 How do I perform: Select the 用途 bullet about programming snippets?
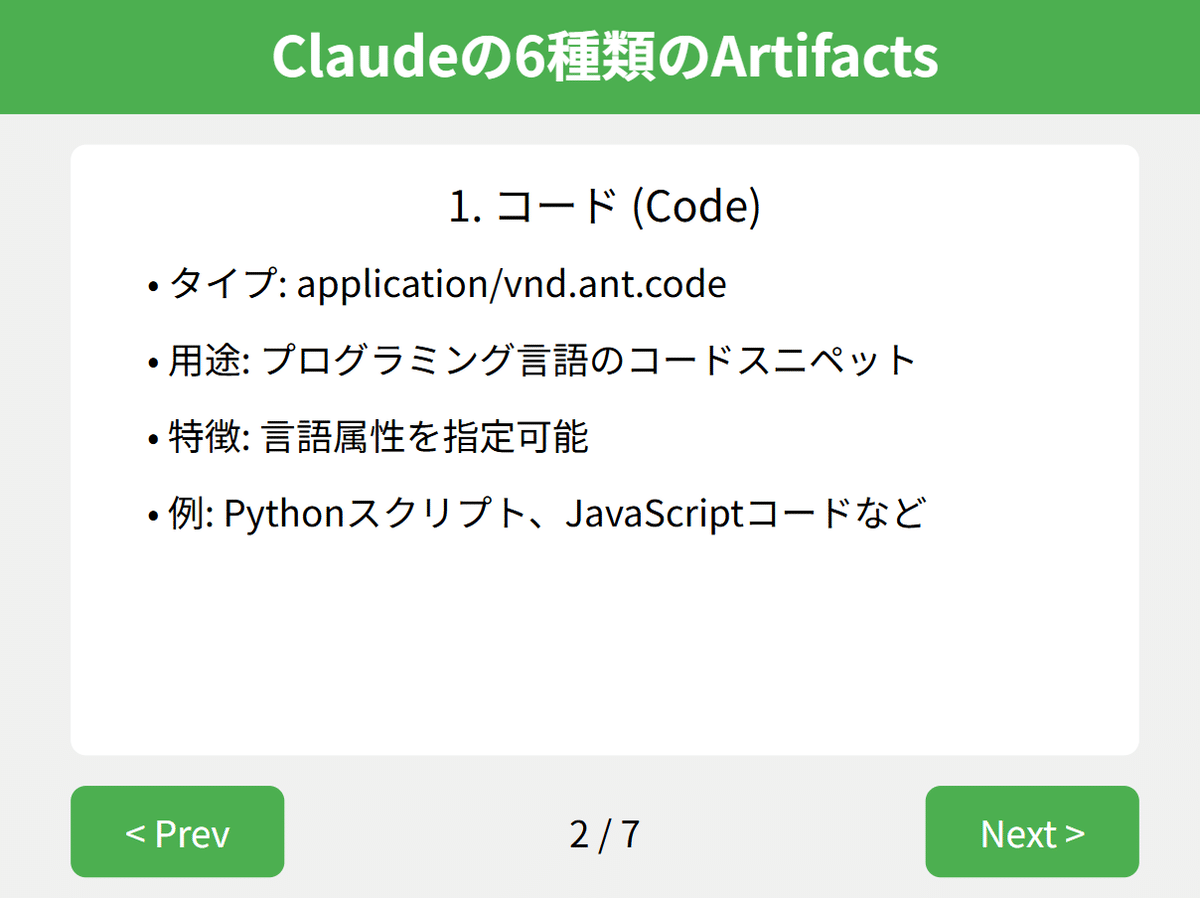coord(532,361)
